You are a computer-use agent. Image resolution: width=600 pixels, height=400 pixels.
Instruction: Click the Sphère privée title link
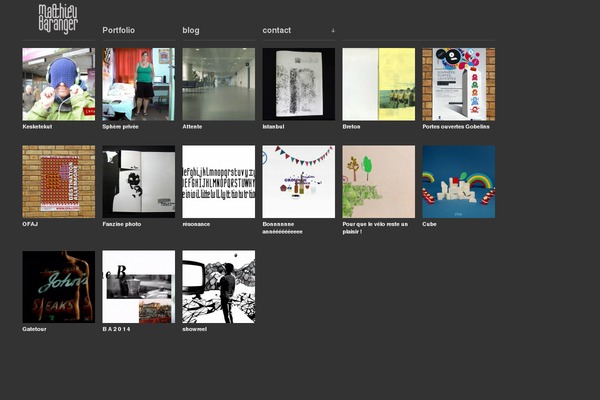[x=120, y=127]
